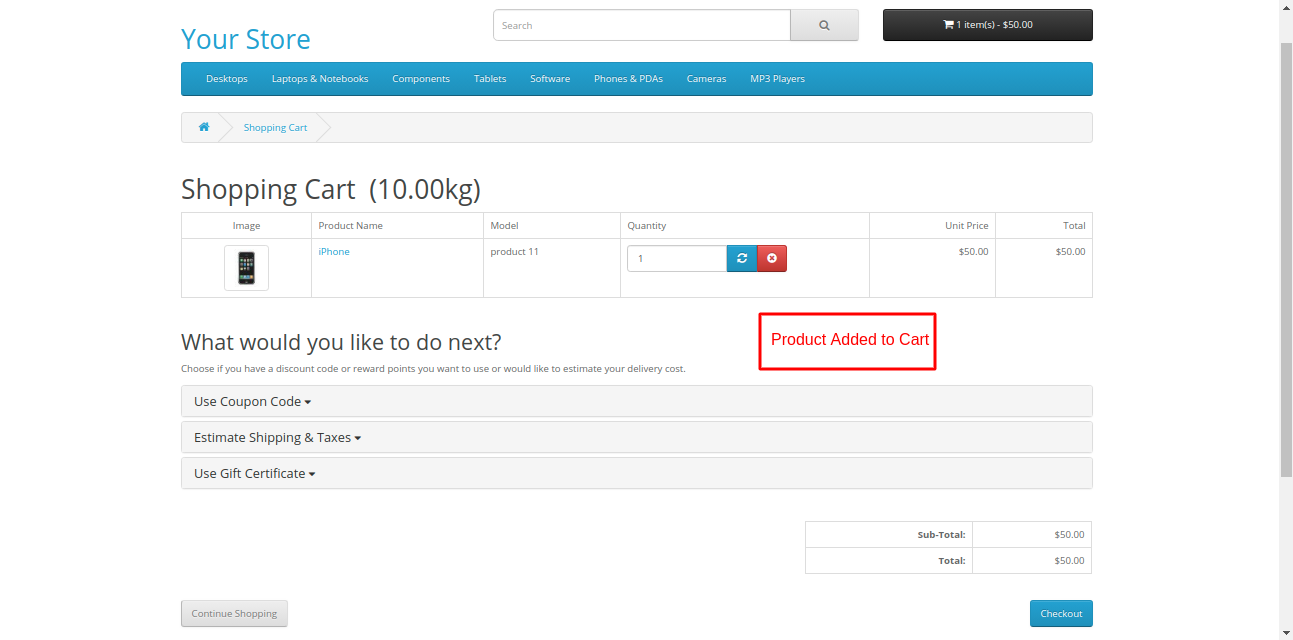The width and height of the screenshot is (1293, 640).
Task: Click the iPhone product thumbnail
Action: (246, 268)
